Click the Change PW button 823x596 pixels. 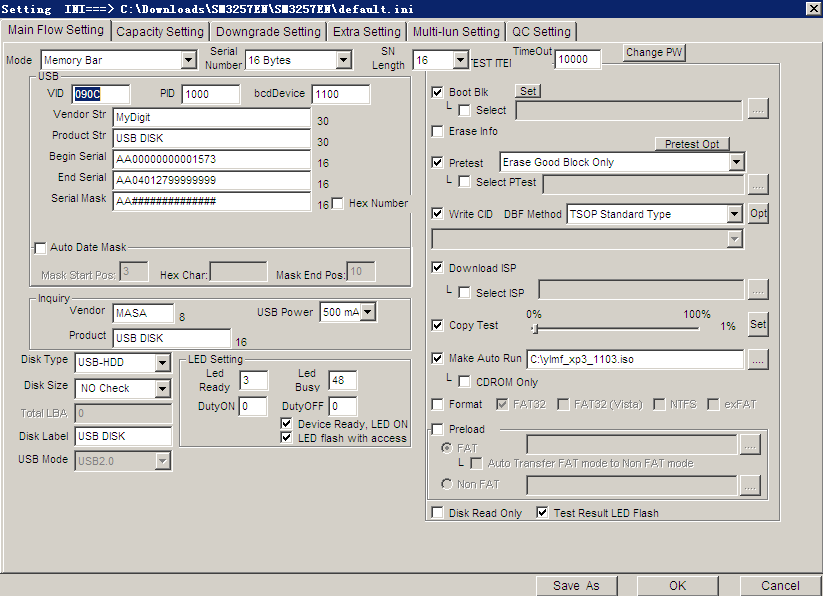click(654, 52)
